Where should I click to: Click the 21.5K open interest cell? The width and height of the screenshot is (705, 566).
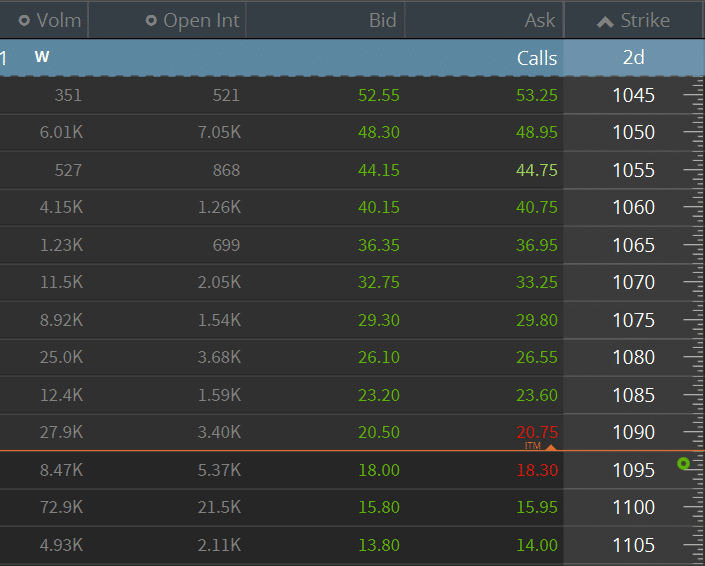[x=218, y=507]
